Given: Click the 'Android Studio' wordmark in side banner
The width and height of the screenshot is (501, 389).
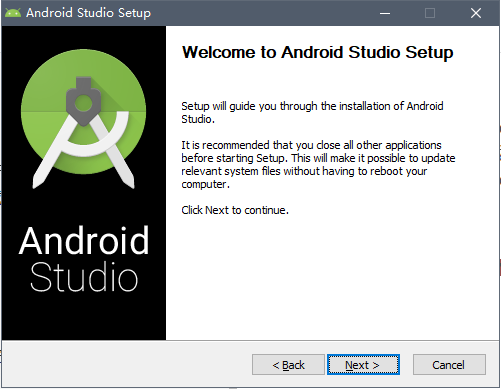Looking at the screenshot, I should click(84, 259).
